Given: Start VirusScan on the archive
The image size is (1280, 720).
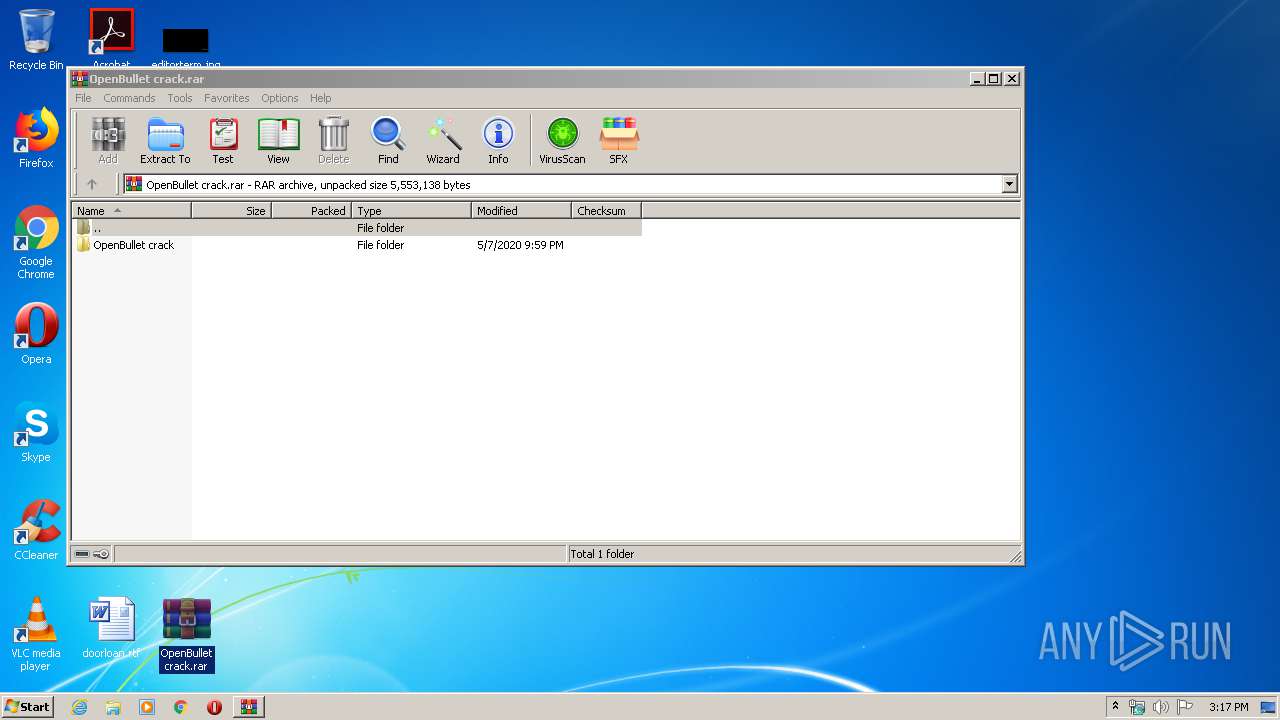Looking at the screenshot, I should pos(562,140).
